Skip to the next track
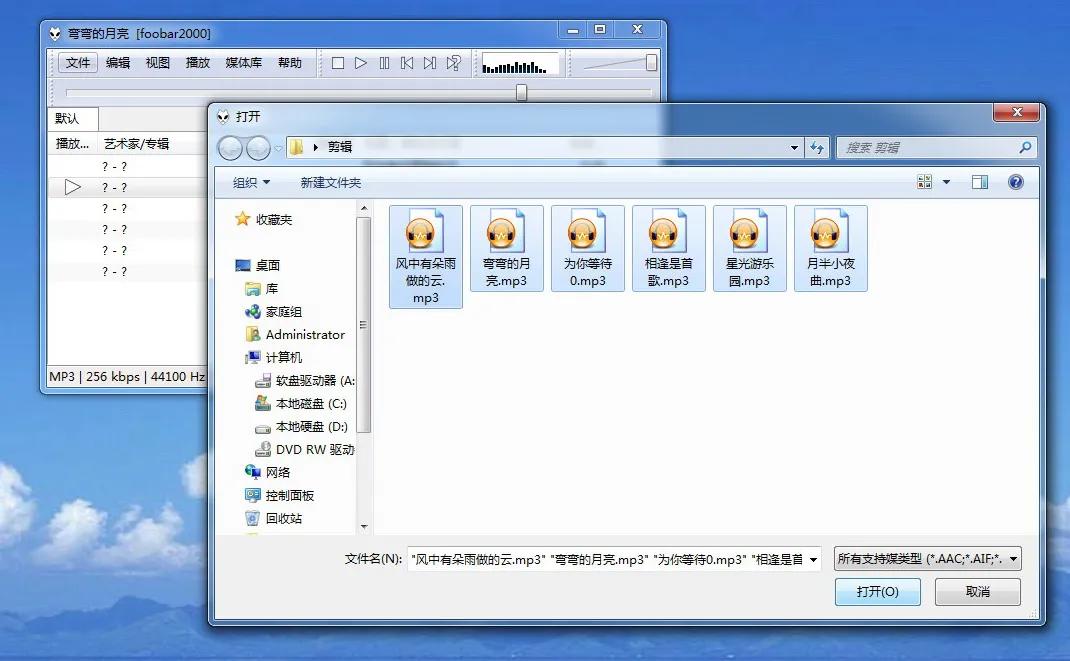Image resolution: width=1070 pixels, height=661 pixels. [430, 63]
